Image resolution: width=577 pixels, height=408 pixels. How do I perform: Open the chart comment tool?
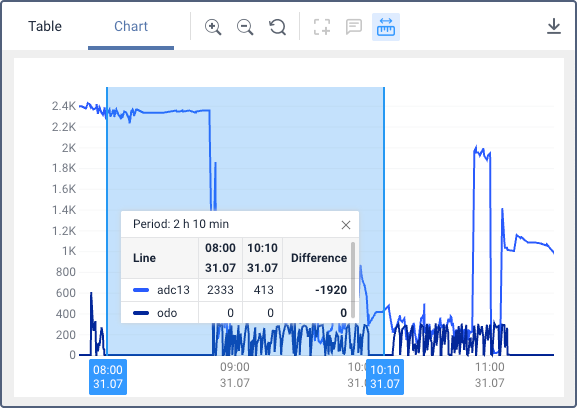pyautogui.click(x=354, y=27)
